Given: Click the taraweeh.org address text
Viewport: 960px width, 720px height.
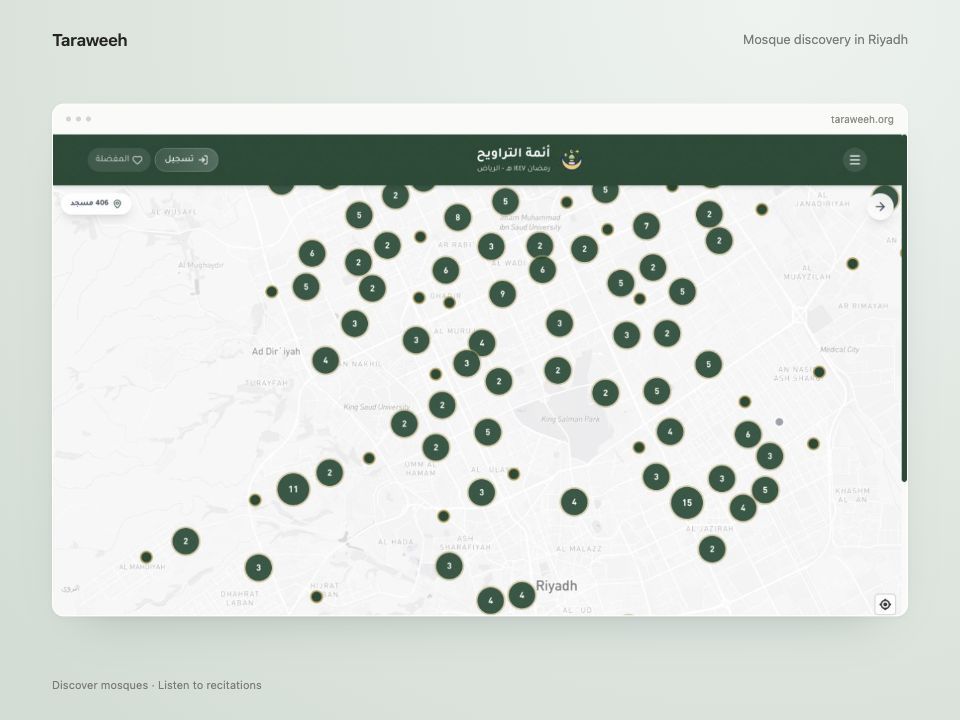Looking at the screenshot, I should click(x=862, y=119).
